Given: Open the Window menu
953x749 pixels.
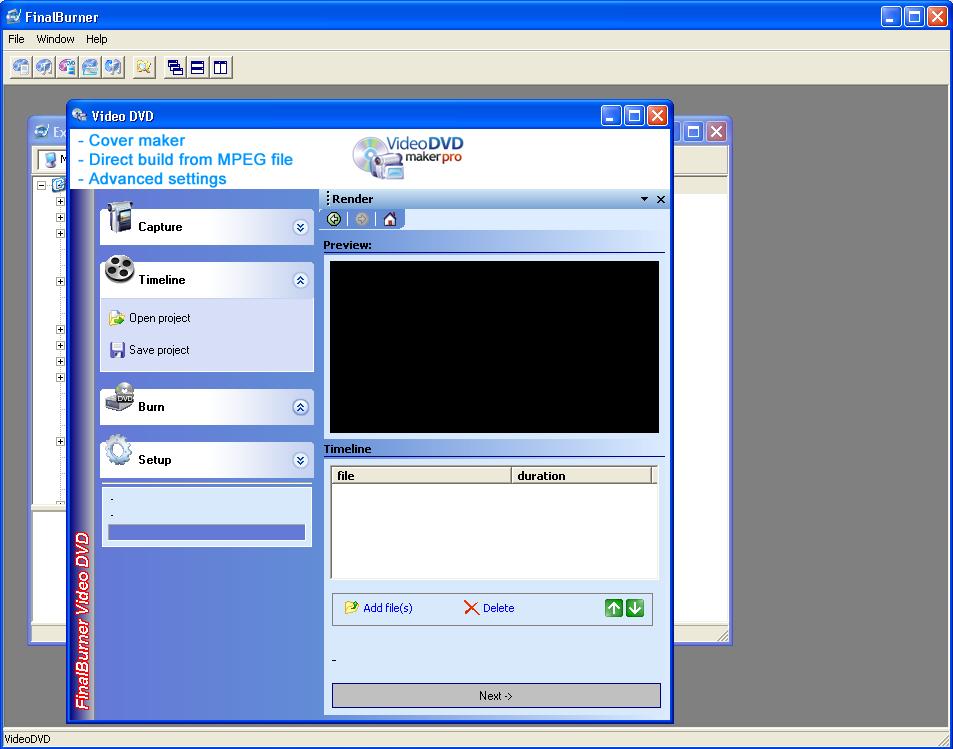Looking at the screenshot, I should click(x=55, y=39).
